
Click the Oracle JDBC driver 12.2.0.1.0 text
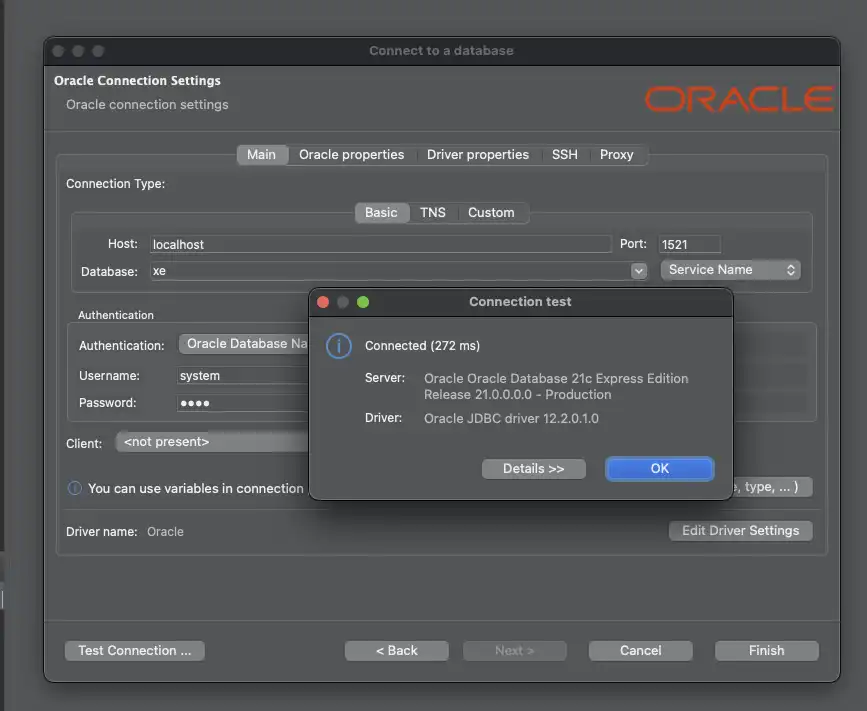tap(511, 419)
